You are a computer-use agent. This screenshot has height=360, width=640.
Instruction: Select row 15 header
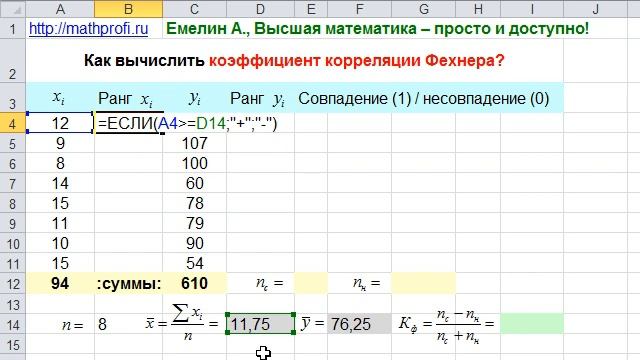(13, 345)
